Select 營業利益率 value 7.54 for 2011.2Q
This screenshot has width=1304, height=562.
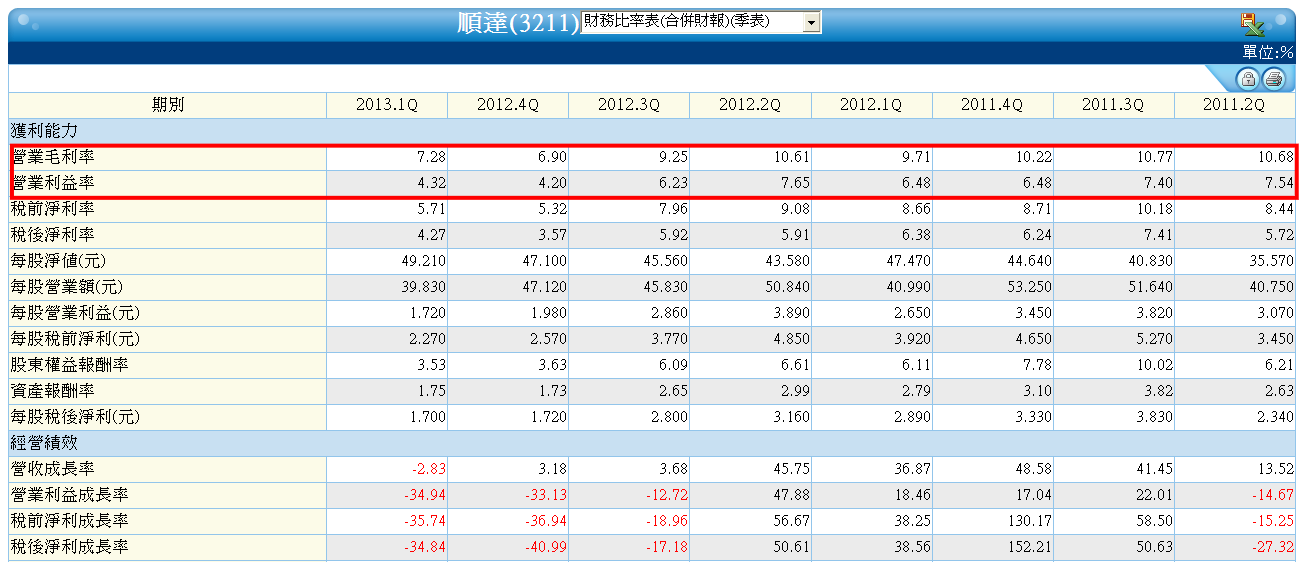(1278, 183)
